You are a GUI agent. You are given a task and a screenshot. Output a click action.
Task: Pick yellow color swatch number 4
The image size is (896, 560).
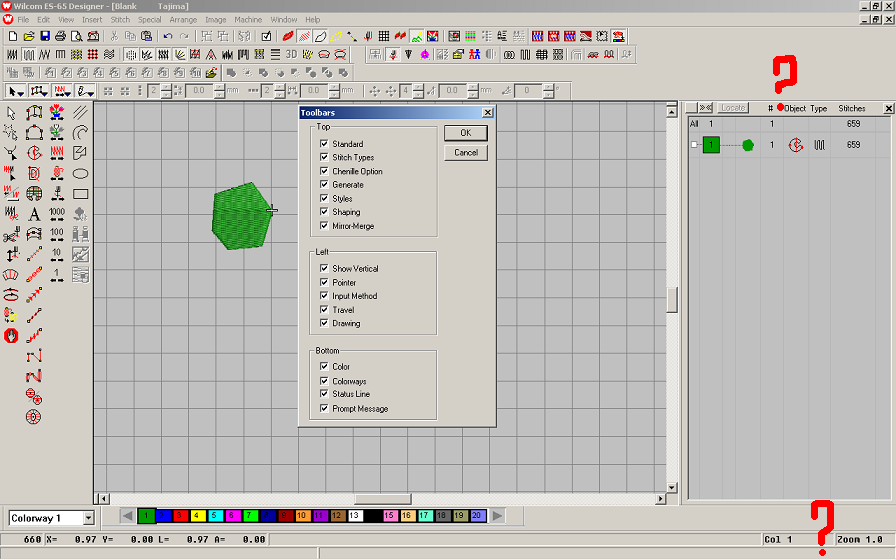point(197,516)
